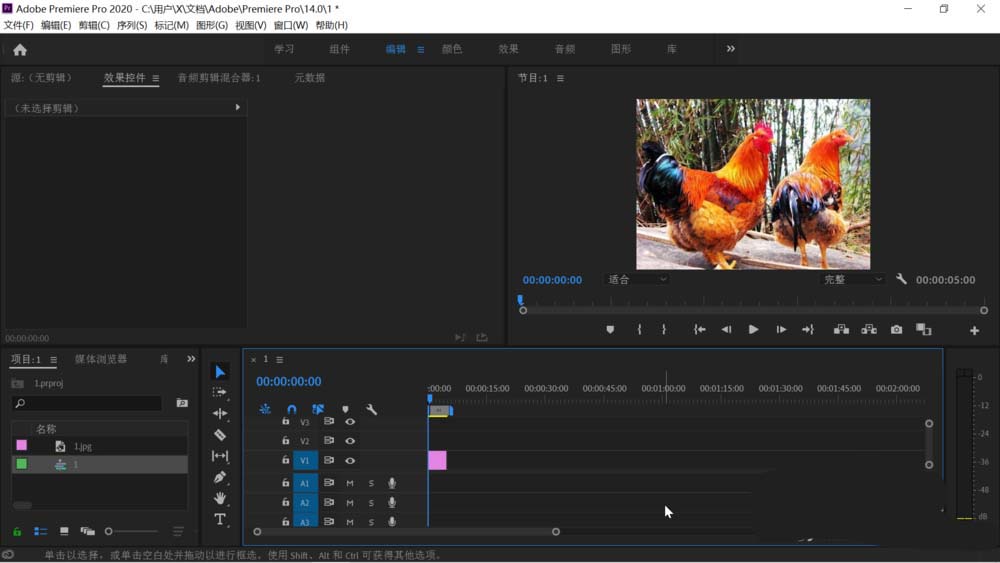Mute audio track A1
The height and width of the screenshot is (563, 1000).
350,483
